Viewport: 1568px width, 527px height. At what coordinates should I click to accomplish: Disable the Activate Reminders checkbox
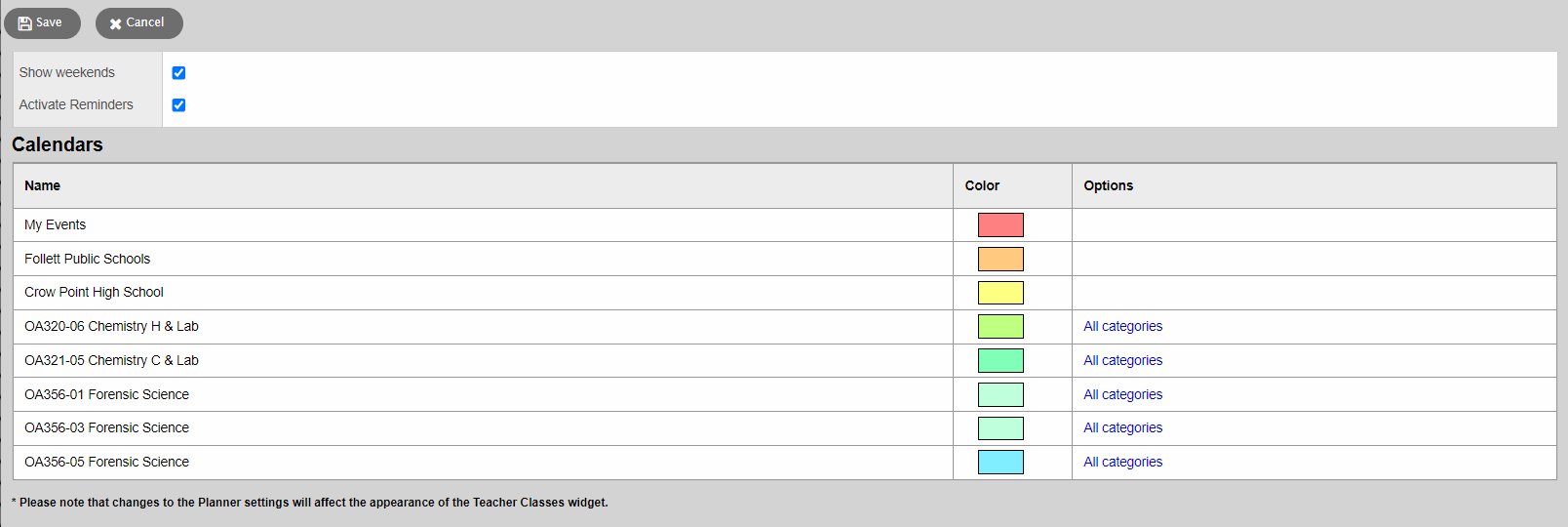point(178,104)
